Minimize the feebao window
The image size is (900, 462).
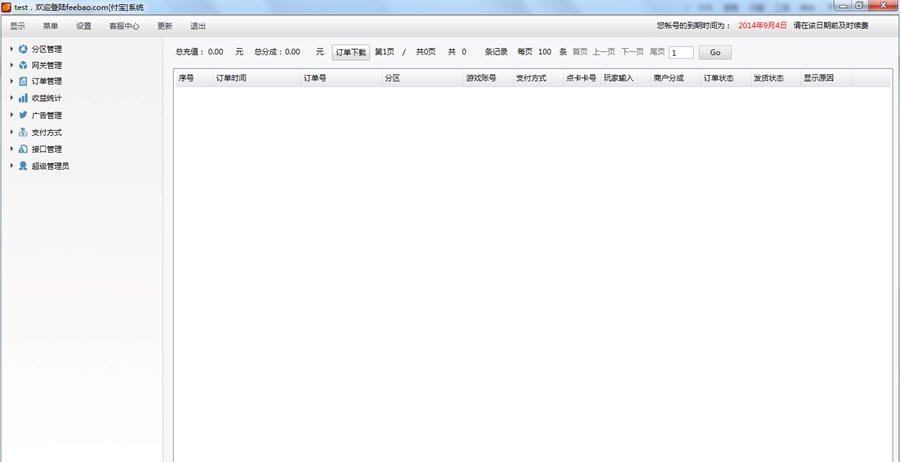coord(843,5)
